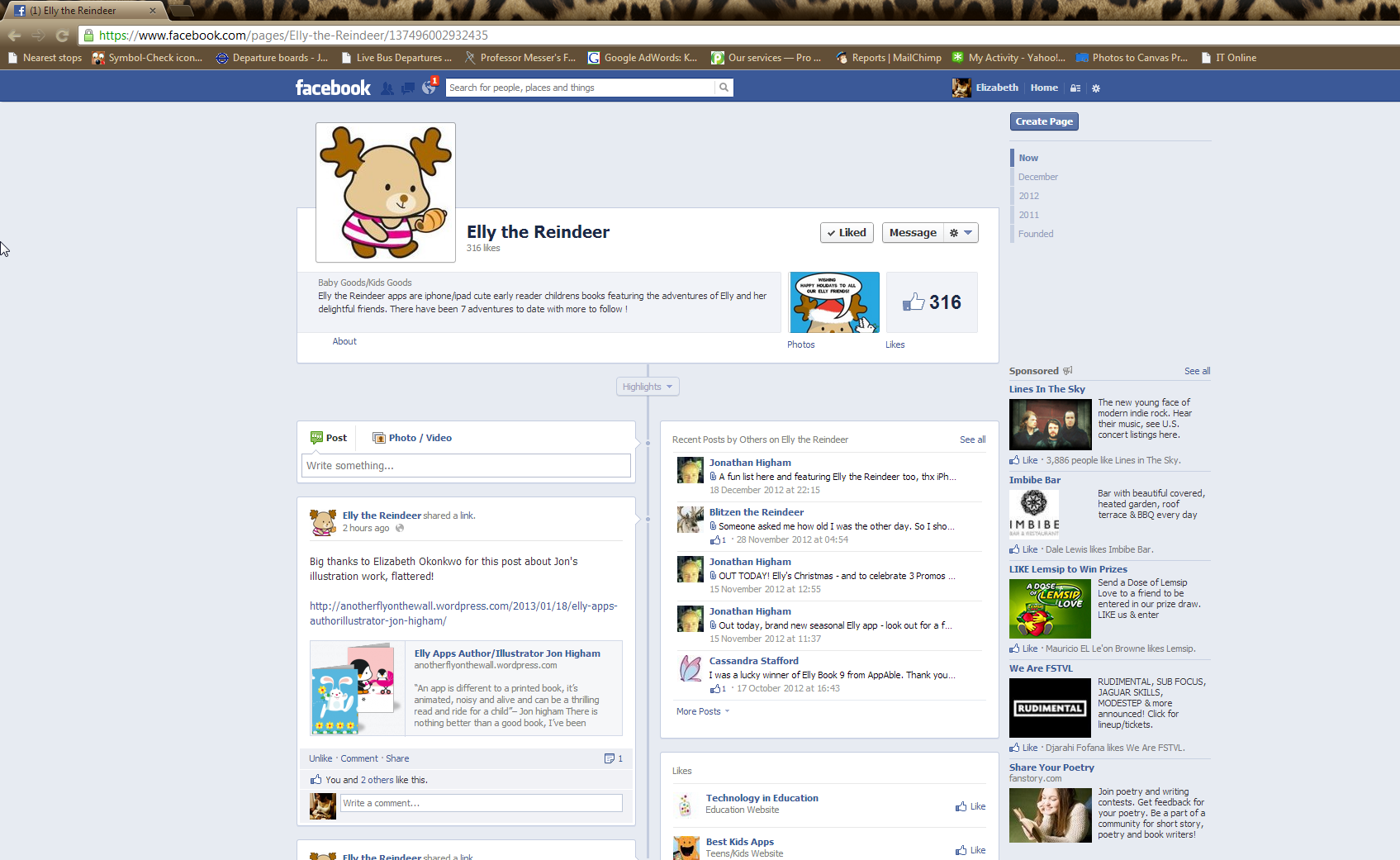Image resolution: width=1400 pixels, height=860 pixels.
Task: Open the account settings gear in header
Action: [x=1096, y=88]
